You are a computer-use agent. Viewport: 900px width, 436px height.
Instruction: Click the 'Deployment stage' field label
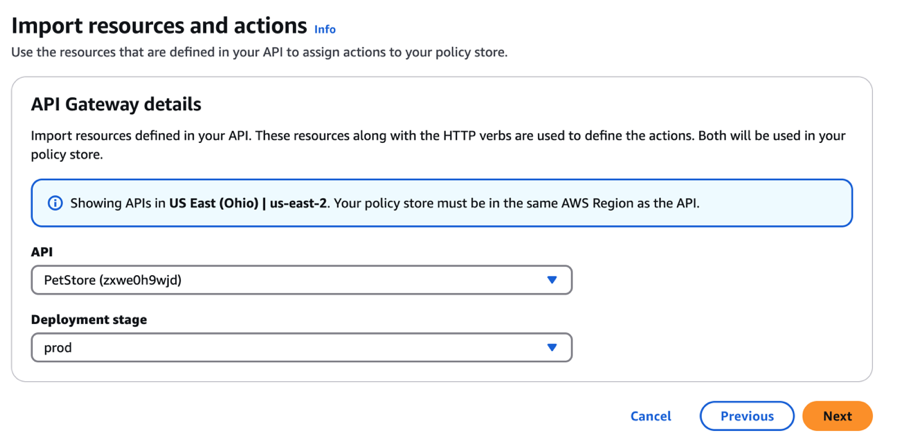[x=89, y=320]
